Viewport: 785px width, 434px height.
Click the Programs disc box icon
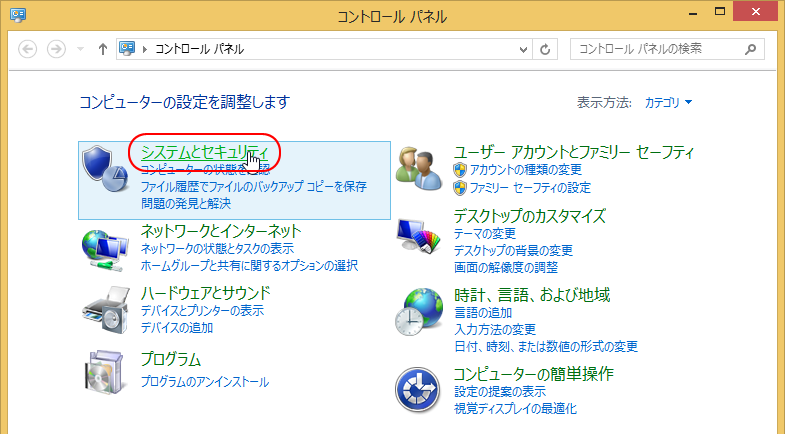(104, 372)
